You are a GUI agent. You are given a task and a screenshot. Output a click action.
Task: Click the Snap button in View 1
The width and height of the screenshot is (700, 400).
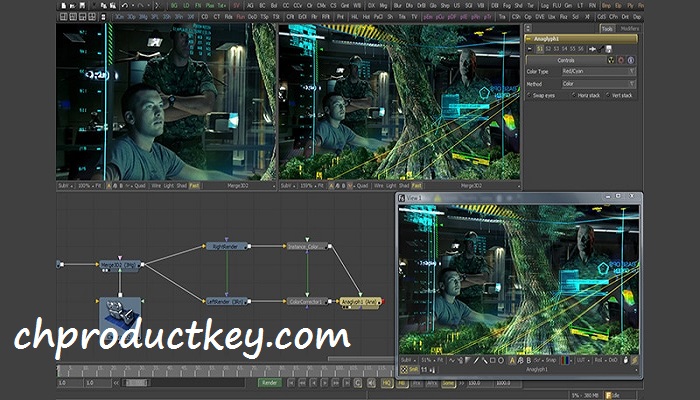pyautogui.click(x=550, y=360)
